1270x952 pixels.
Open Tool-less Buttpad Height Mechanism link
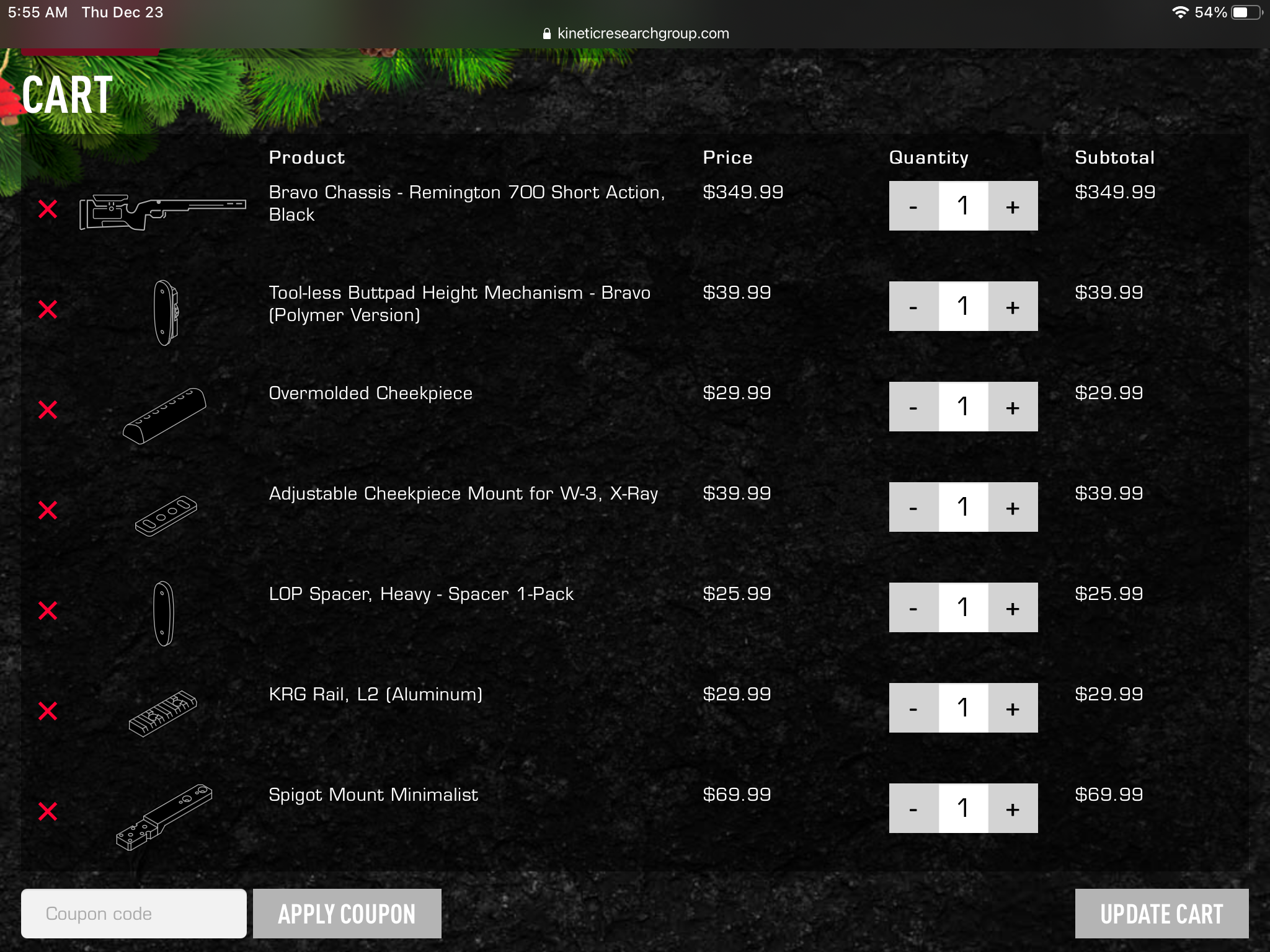(460, 304)
